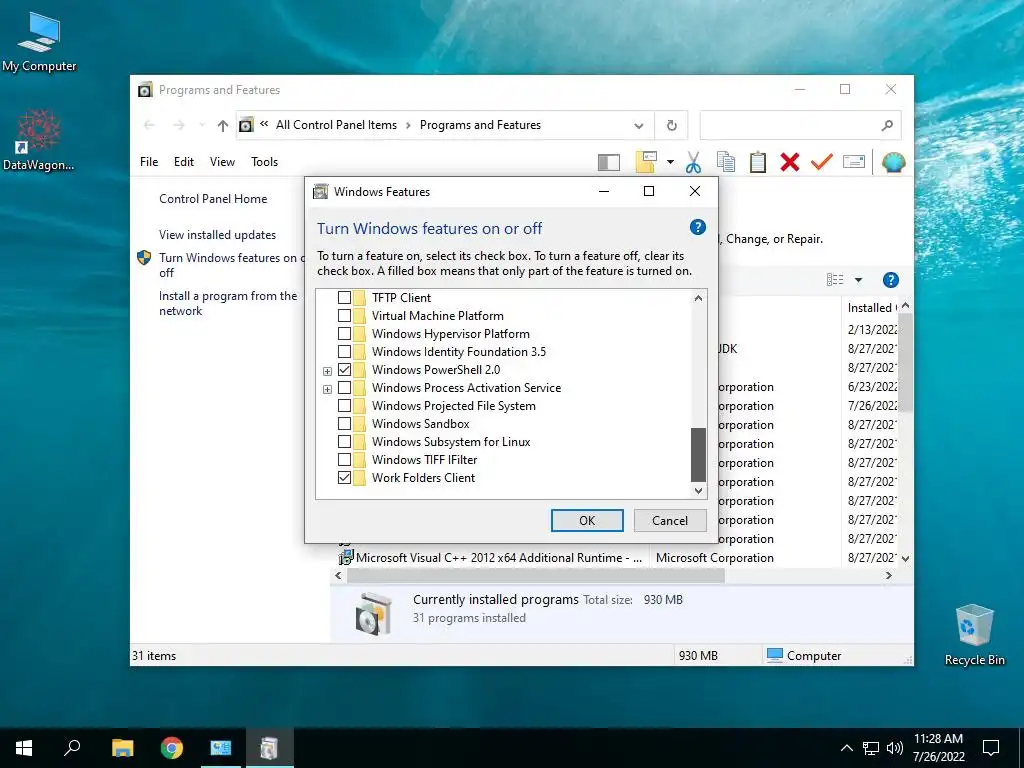The width and height of the screenshot is (1024, 768).
Task: Click the folder options icon in toolbar
Action: [x=646, y=162]
